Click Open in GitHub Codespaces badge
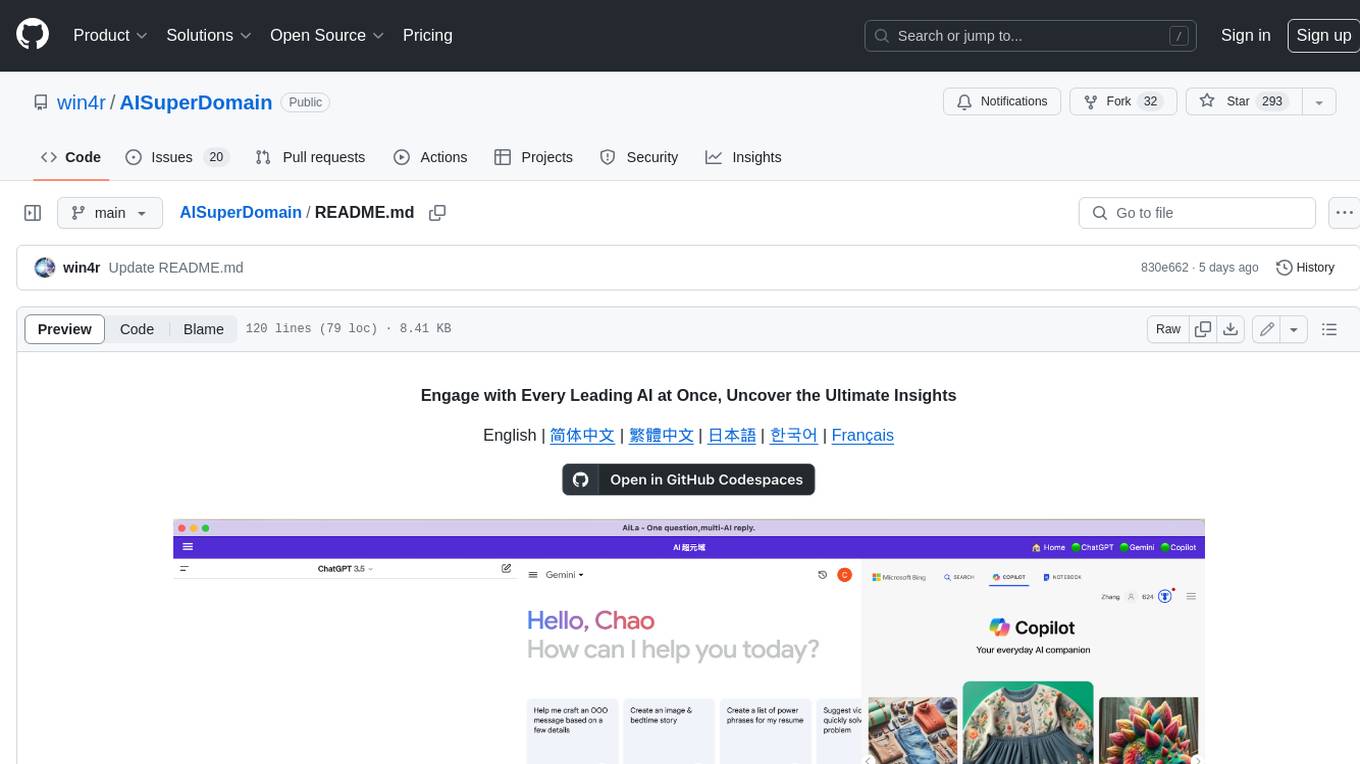The image size is (1360, 764). (688, 479)
